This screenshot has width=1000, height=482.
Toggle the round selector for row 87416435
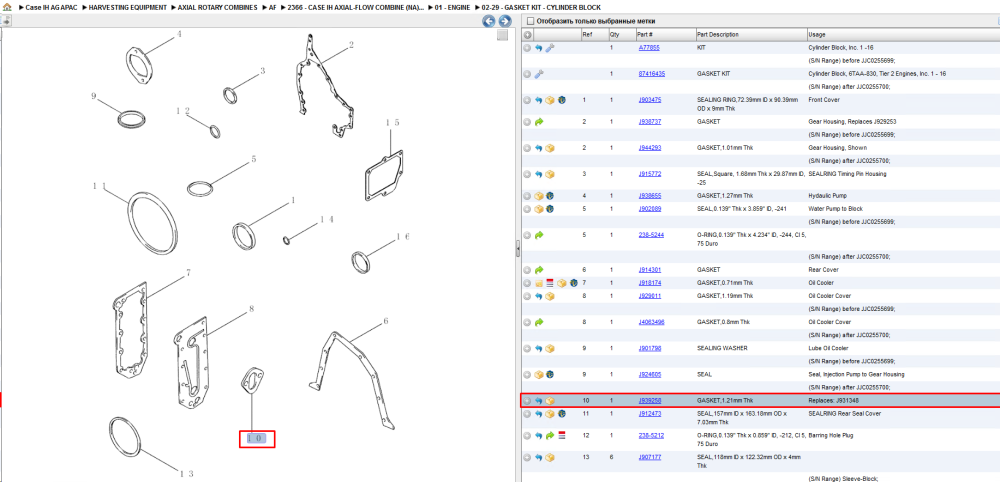click(527, 74)
